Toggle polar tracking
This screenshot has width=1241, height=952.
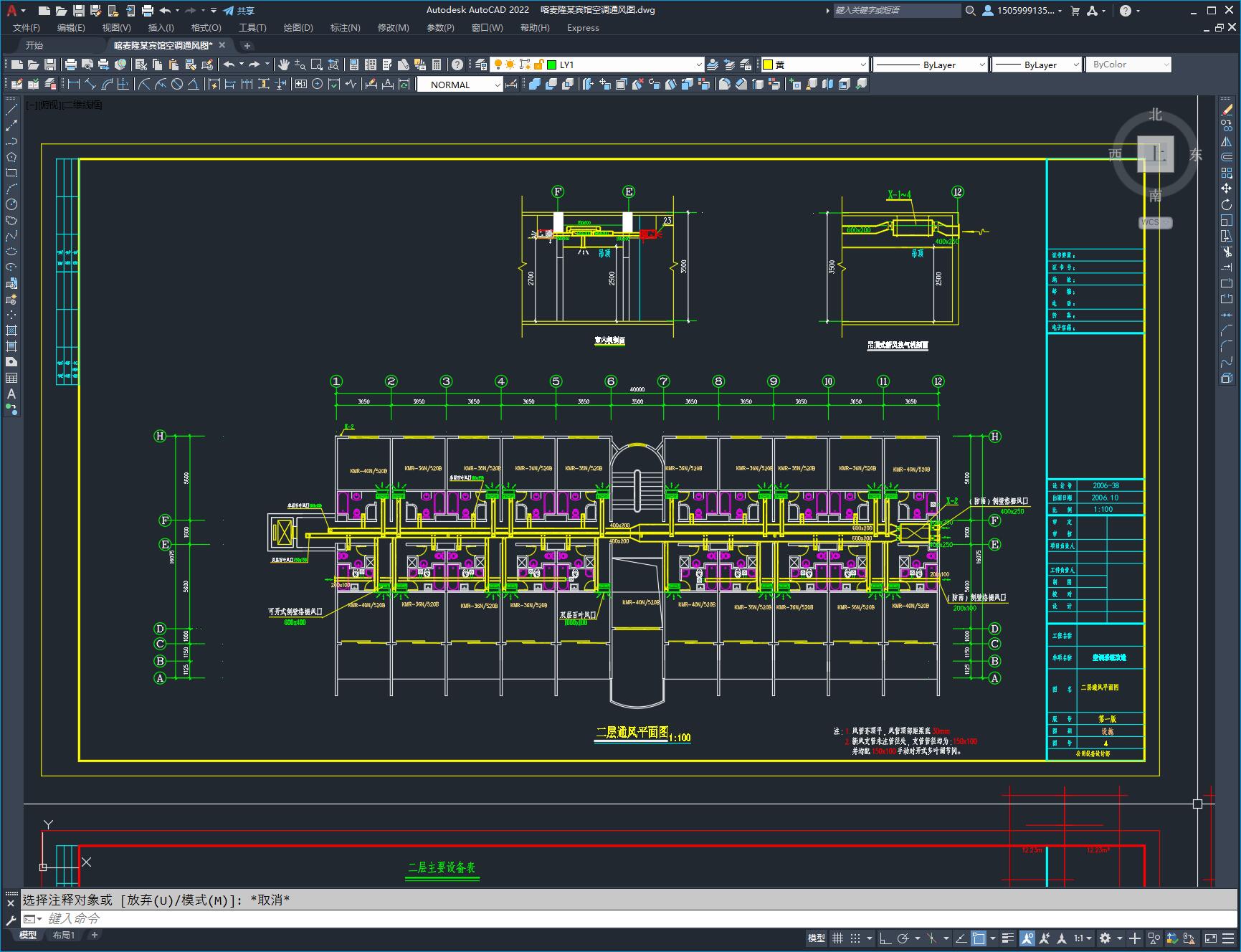click(x=903, y=938)
